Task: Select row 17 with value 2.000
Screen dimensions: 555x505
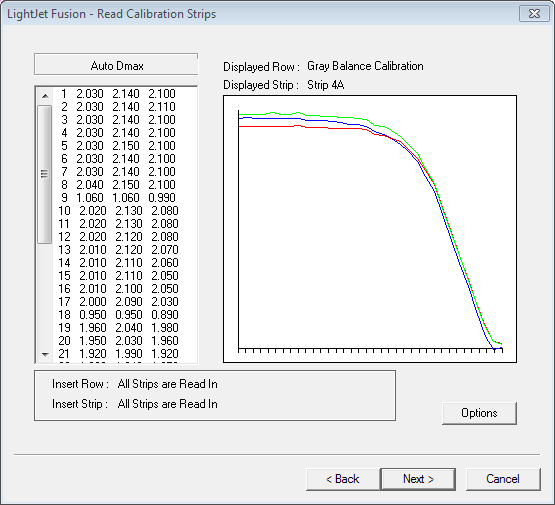Action: pyautogui.click(x=118, y=302)
